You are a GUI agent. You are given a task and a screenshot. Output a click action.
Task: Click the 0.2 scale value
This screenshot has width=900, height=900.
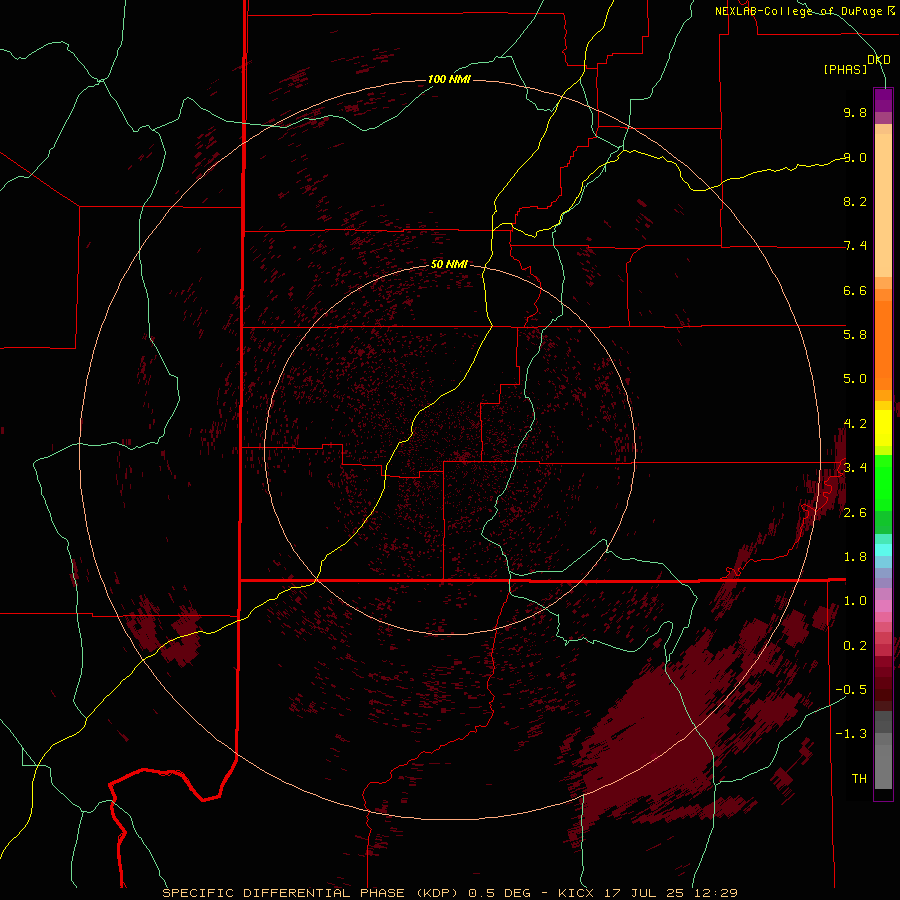855,646
